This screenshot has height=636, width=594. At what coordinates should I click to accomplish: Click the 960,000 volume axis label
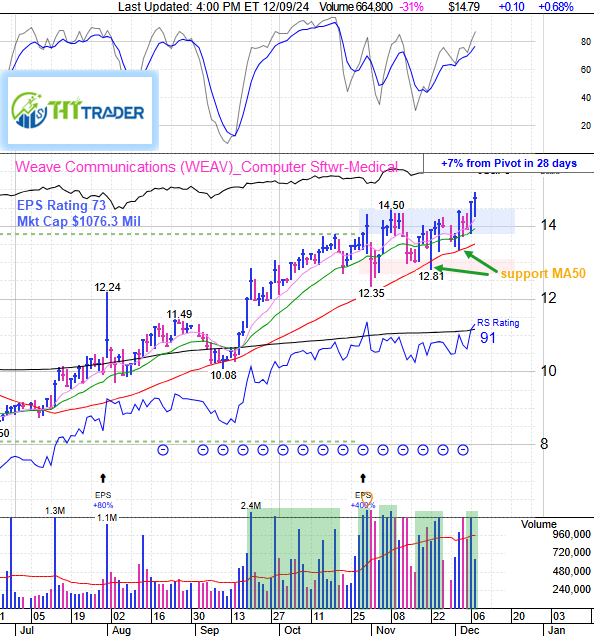coord(571,534)
